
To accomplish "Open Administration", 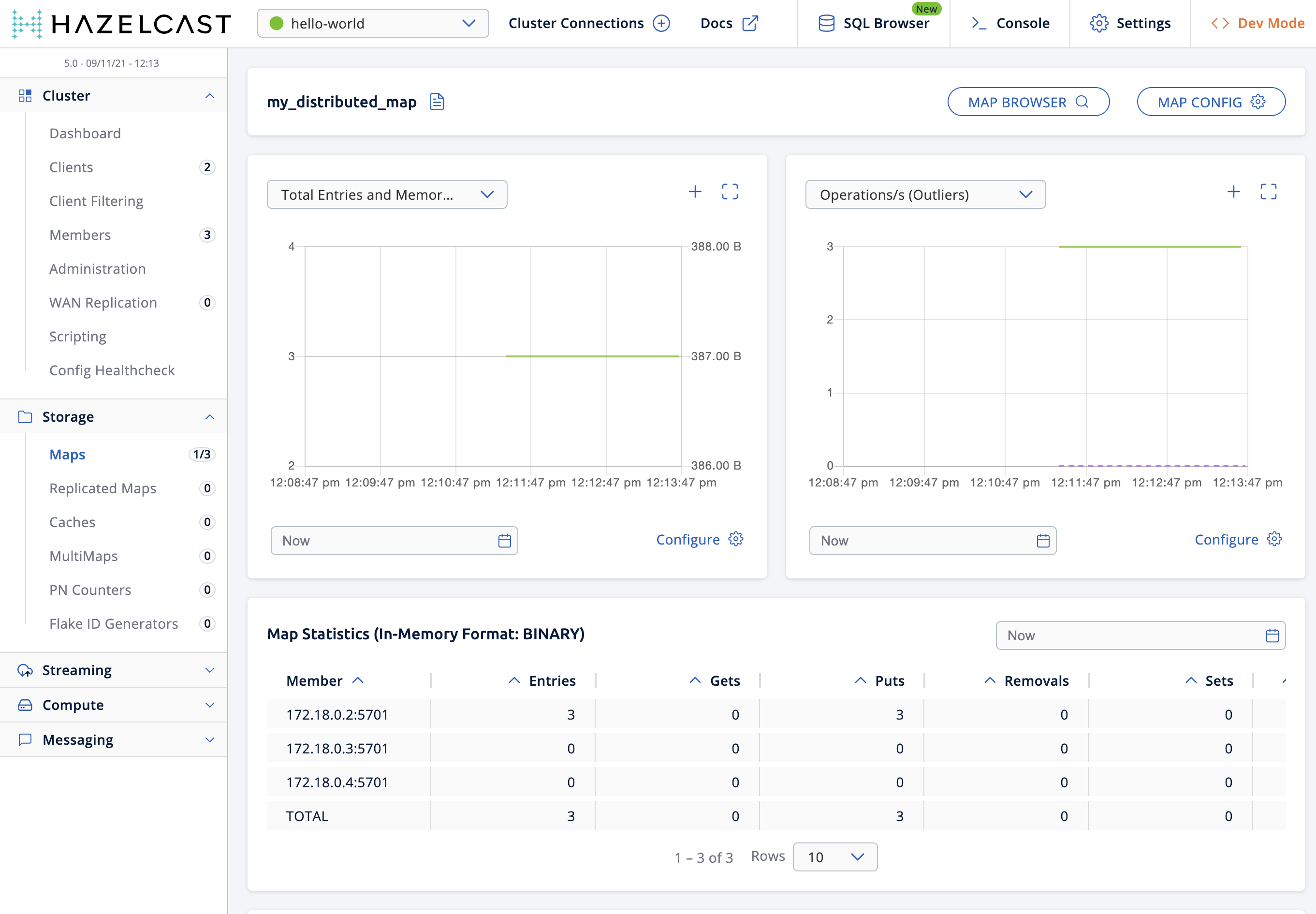I will (x=97, y=268).
